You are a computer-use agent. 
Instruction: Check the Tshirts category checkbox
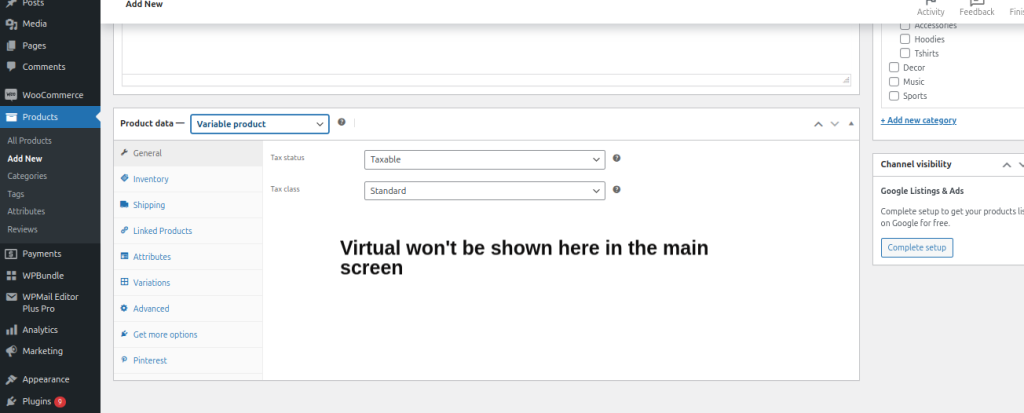[905, 53]
